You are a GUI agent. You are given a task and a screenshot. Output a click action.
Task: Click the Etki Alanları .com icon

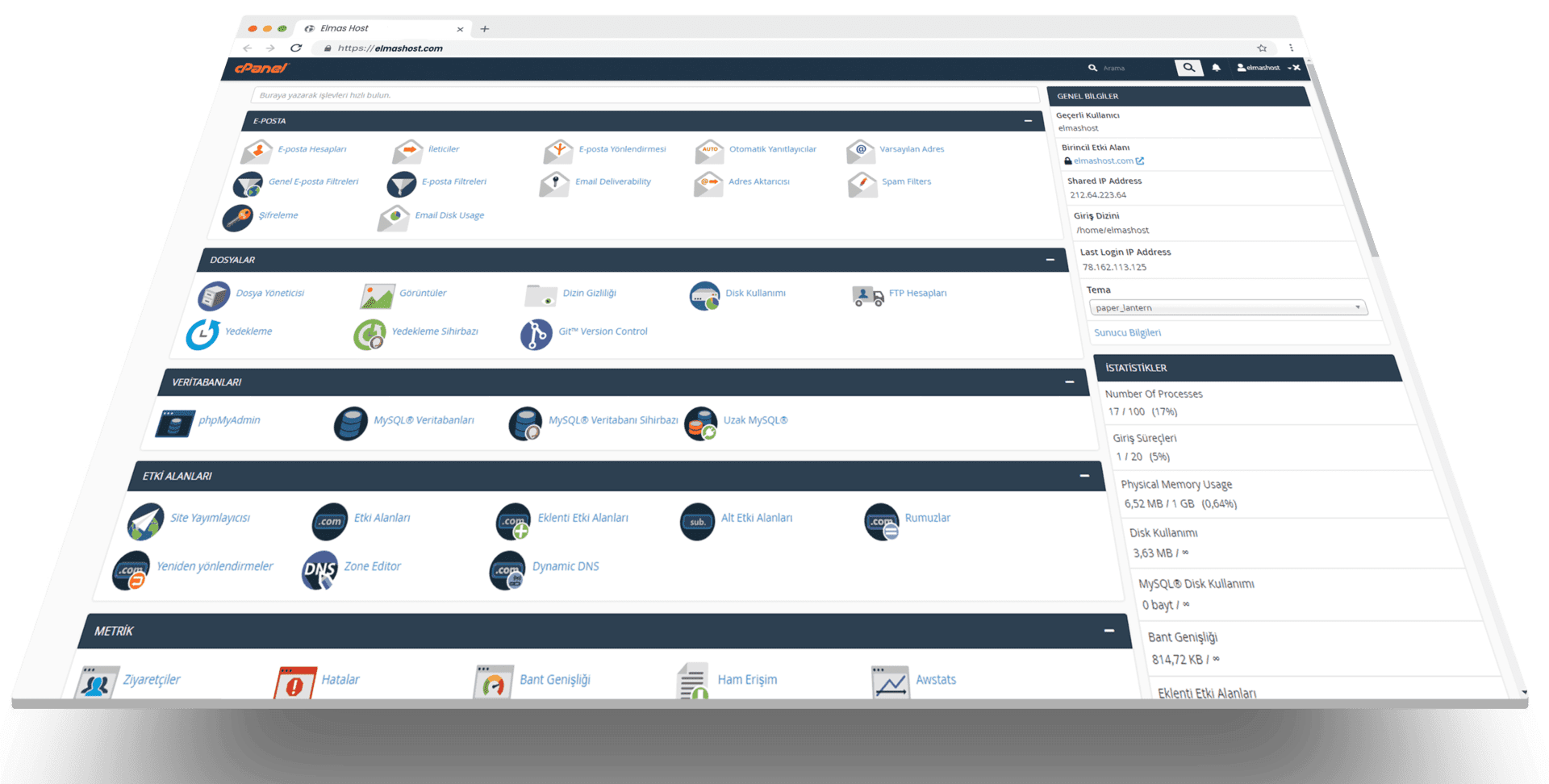point(330,522)
